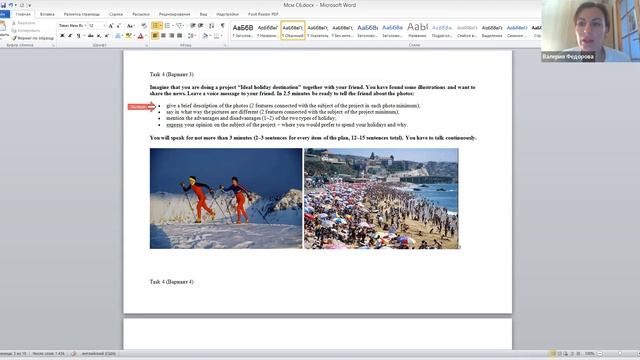The height and width of the screenshot is (360, 640).
Task: Toggle italic formatting
Action: click(70, 36)
